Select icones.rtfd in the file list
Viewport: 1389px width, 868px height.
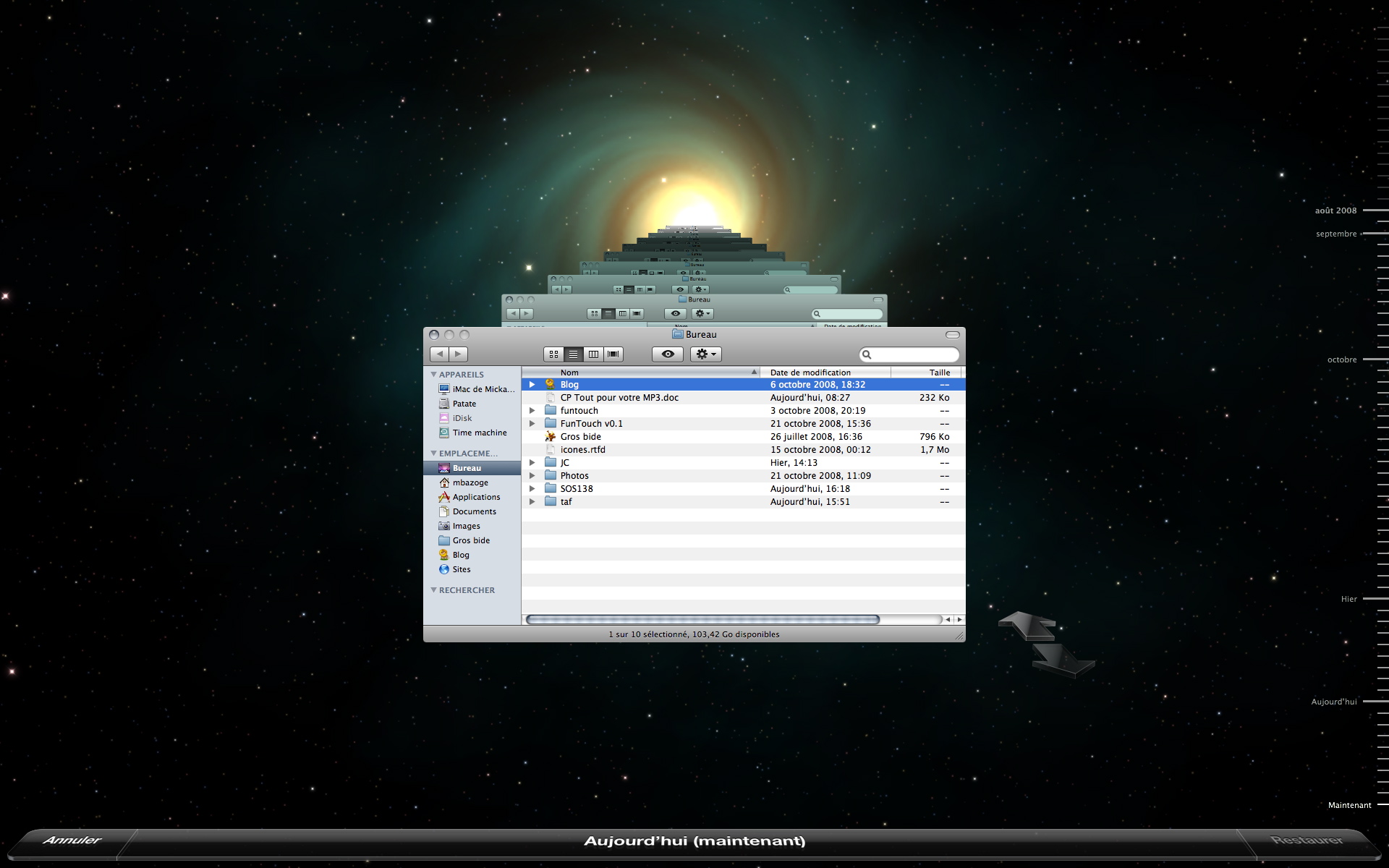744,450
